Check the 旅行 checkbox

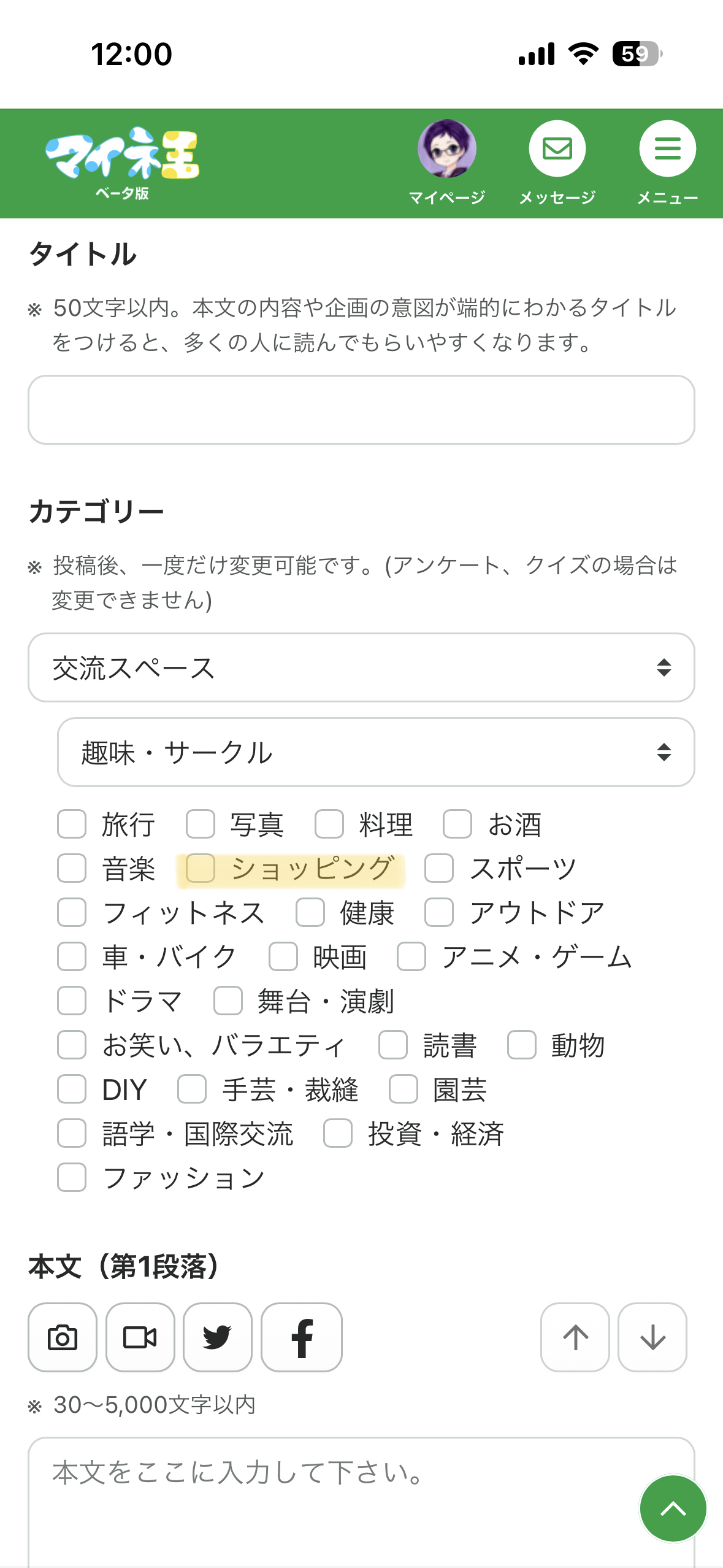coord(72,824)
